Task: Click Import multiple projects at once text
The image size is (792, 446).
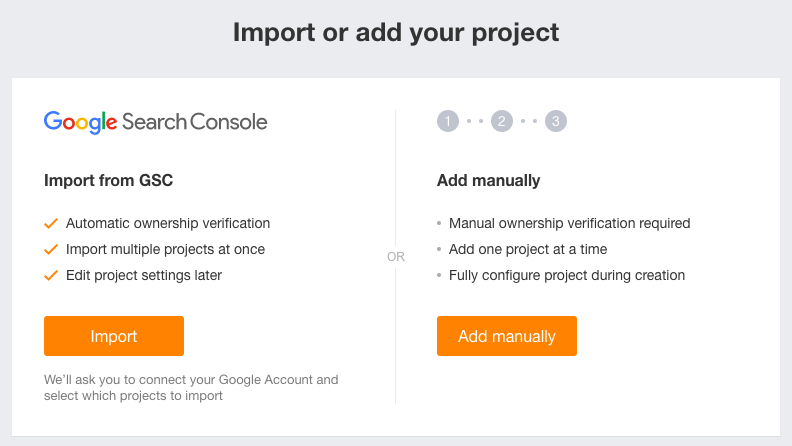Action: click(165, 249)
